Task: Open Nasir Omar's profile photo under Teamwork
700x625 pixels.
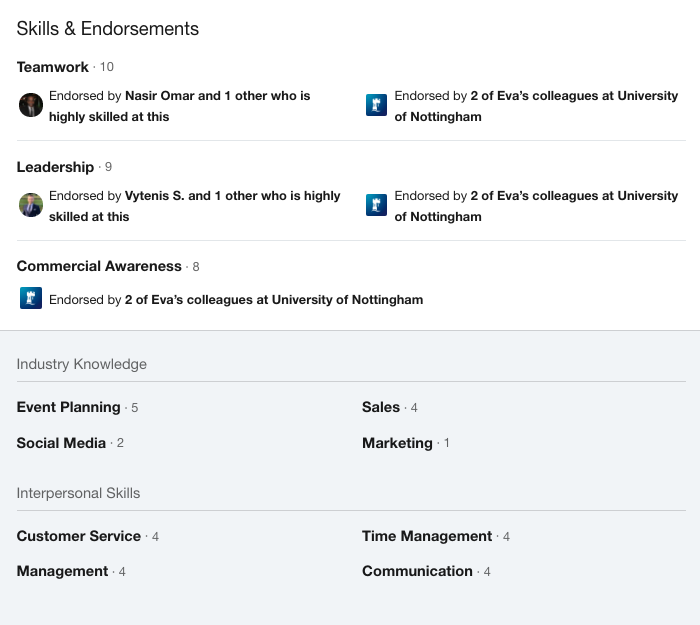Action: pos(31,105)
